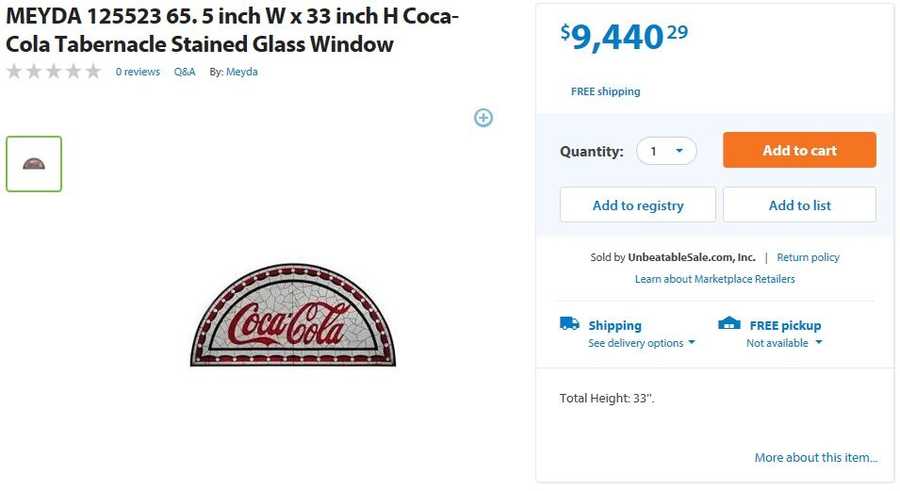Click More about this item link
The image size is (900, 491).
[816, 458]
